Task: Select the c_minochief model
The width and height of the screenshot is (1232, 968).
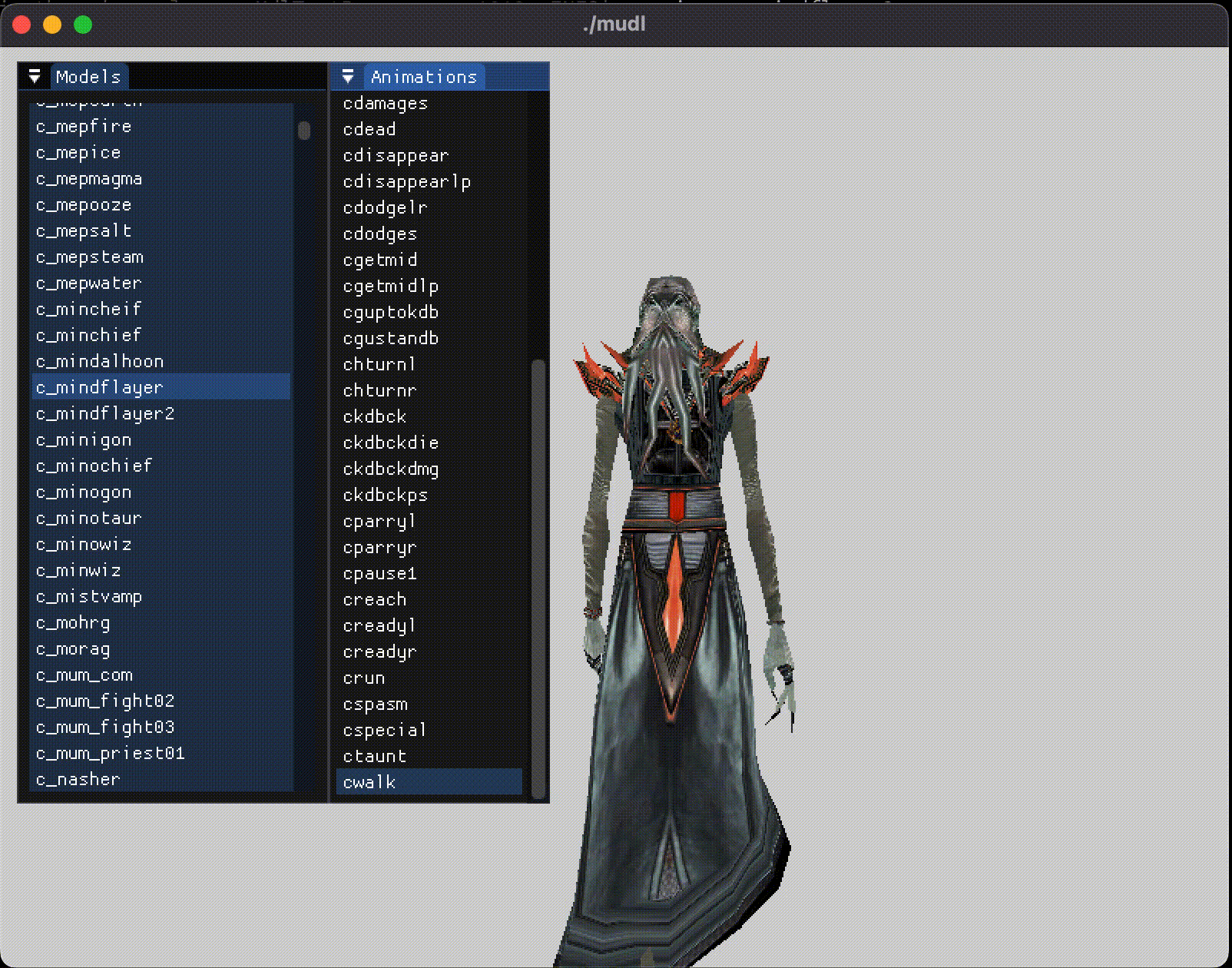Action: coord(161,466)
